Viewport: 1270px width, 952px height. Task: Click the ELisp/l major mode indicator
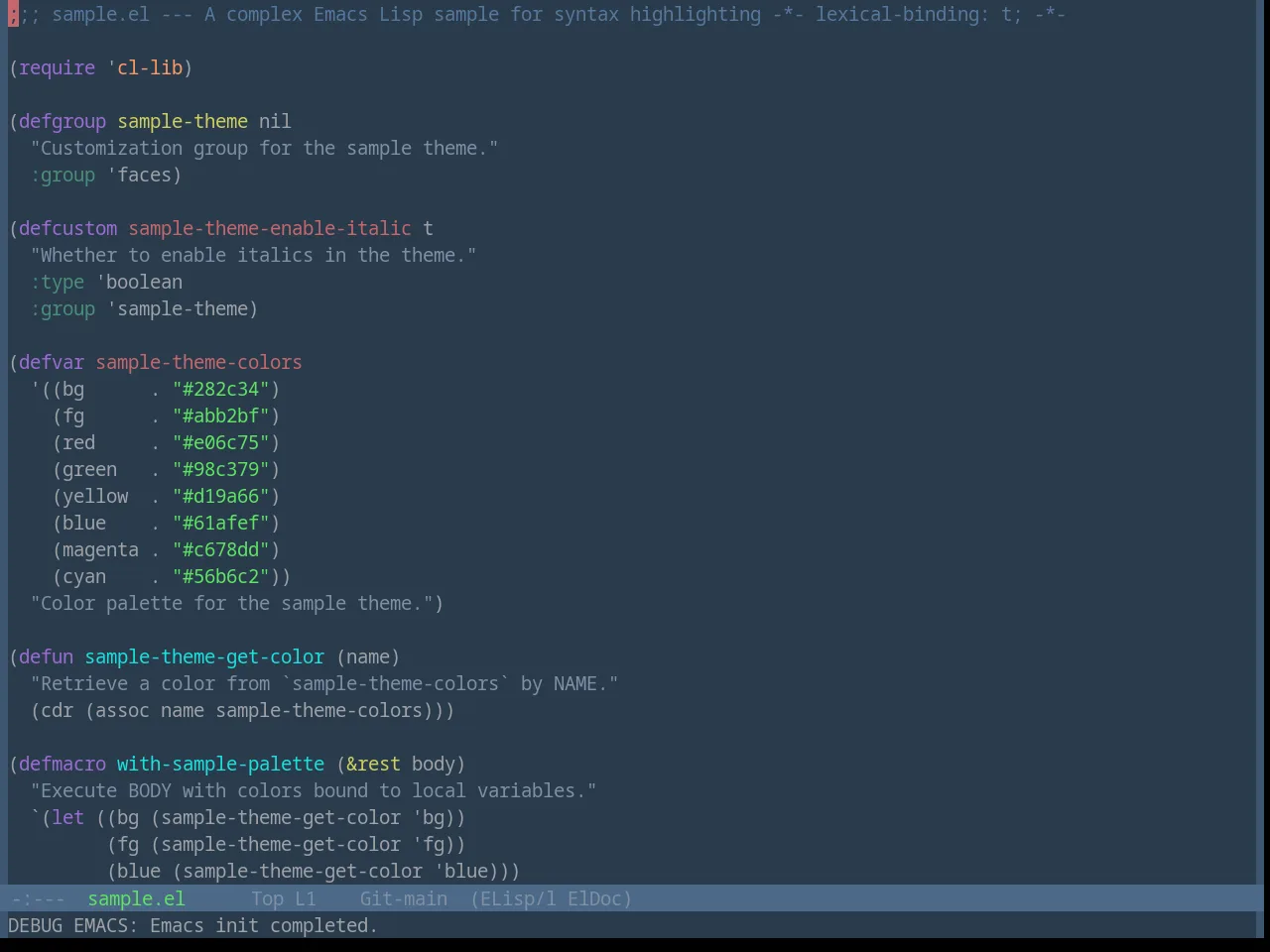(513, 898)
